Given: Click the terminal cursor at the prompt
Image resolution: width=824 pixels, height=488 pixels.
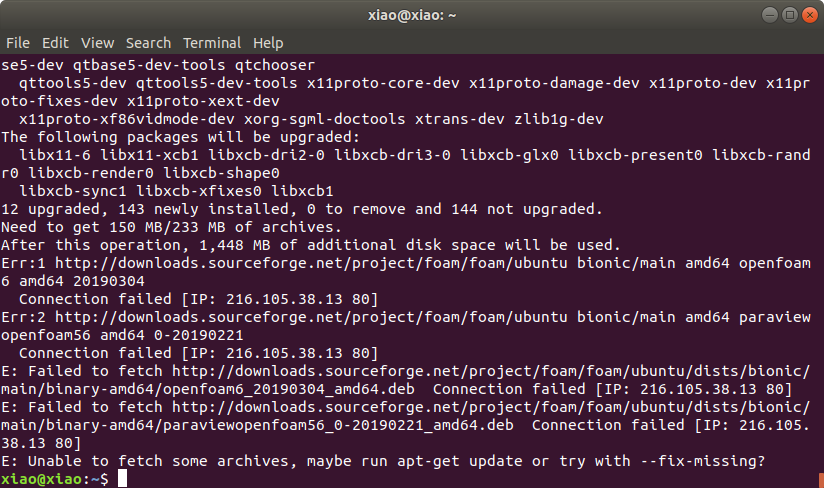Looking at the screenshot, I should [x=122, y=479].
